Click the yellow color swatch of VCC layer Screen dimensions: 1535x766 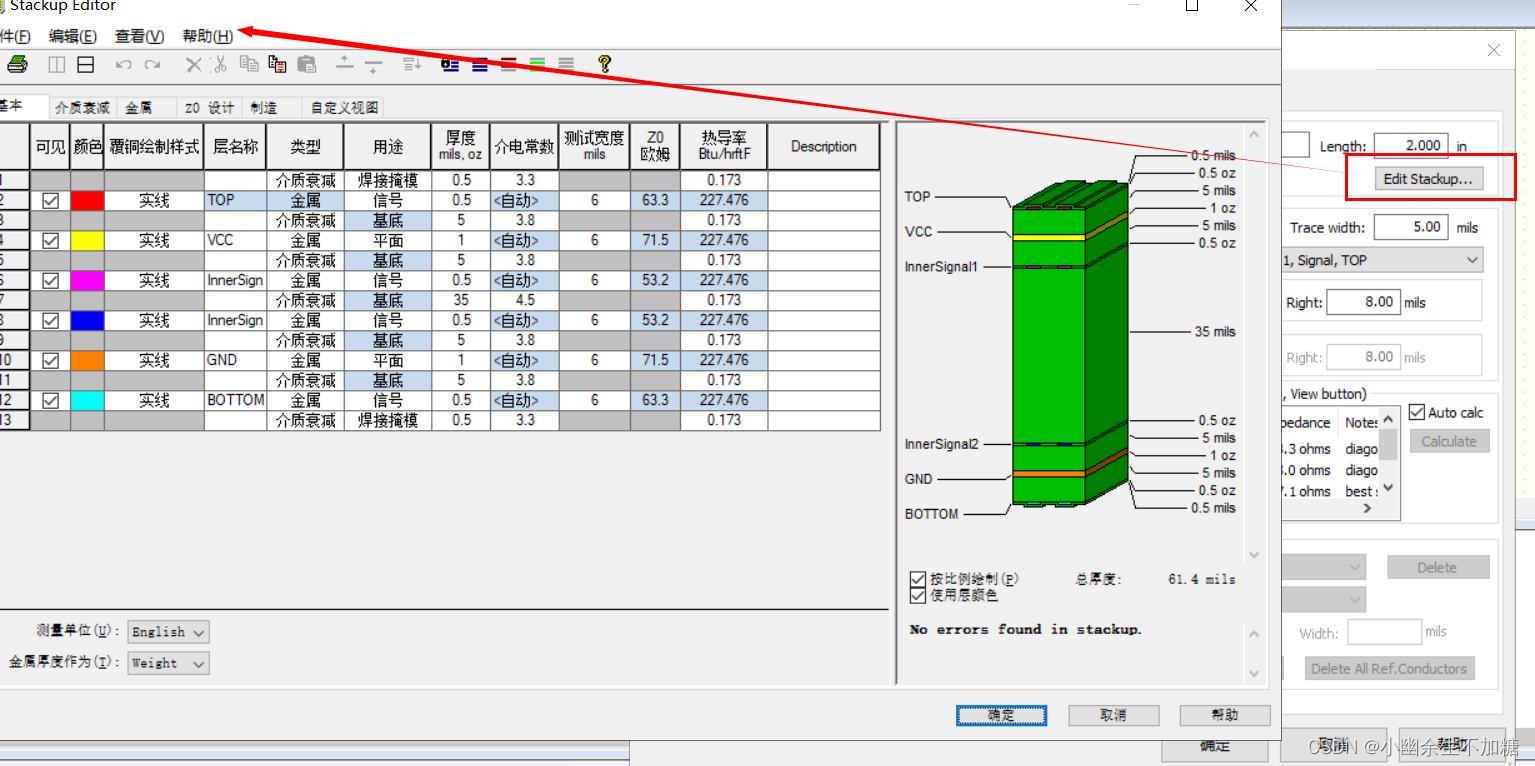87,241
